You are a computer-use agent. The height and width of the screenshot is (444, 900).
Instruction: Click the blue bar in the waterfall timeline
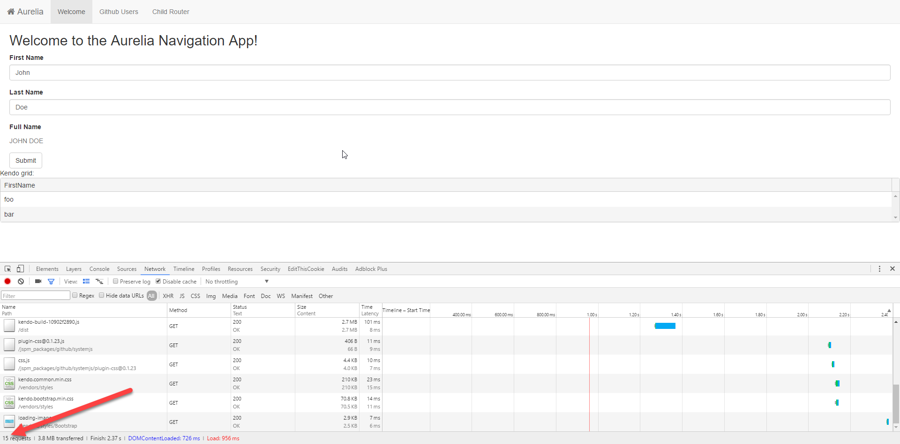(x=665, y=326)
